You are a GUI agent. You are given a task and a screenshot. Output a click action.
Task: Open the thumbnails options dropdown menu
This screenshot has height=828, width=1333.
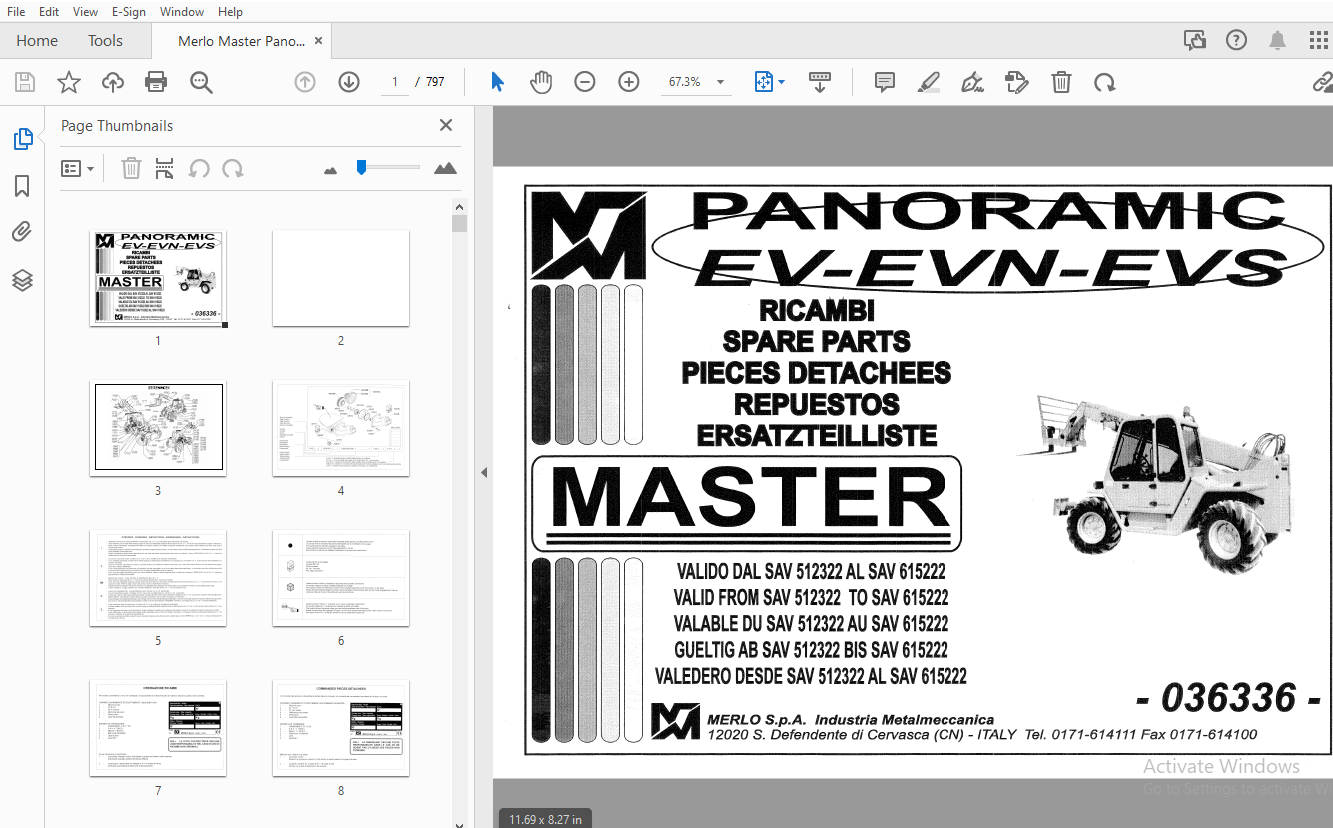[x=77, y=168]
